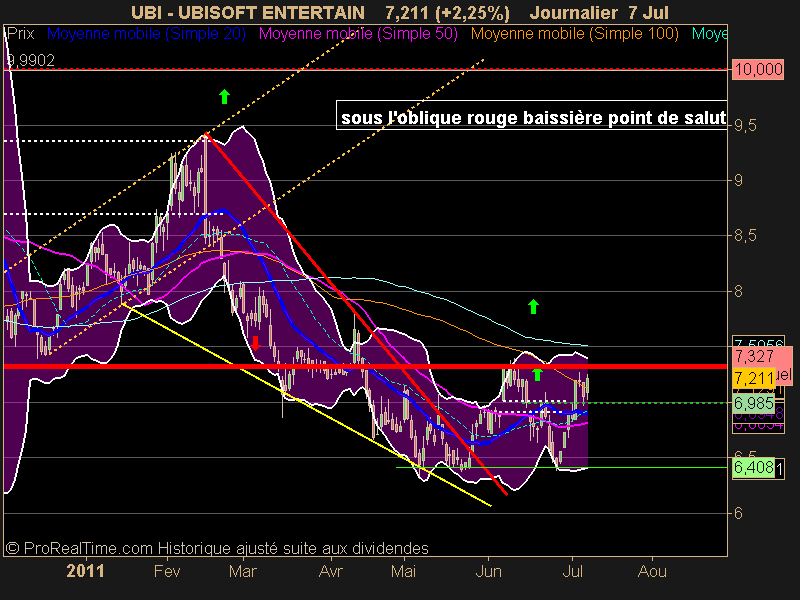Click the Journalier 7 Jul timeframe label

point(599,12)
